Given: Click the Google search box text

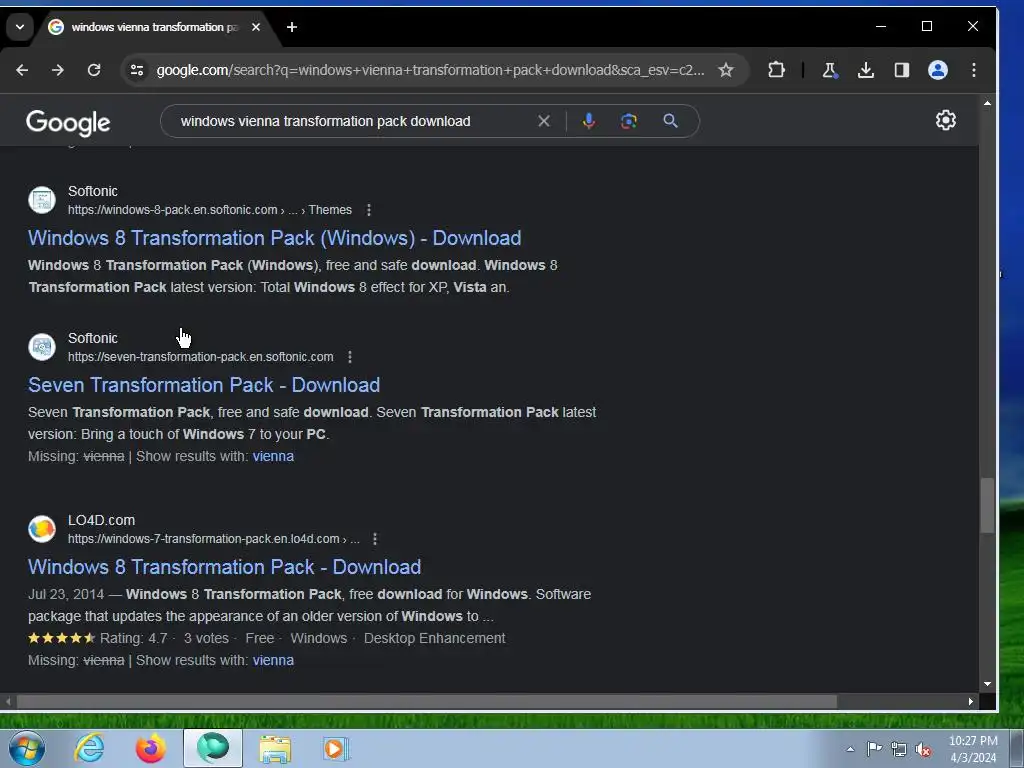Looking at the screenshot, I should pos(325,121).
